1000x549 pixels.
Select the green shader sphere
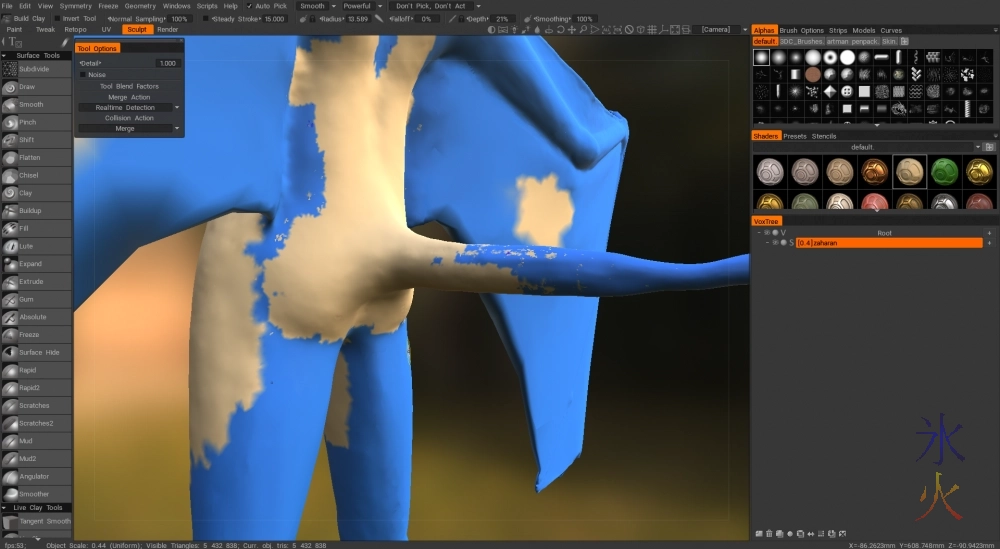pos(943,171)
